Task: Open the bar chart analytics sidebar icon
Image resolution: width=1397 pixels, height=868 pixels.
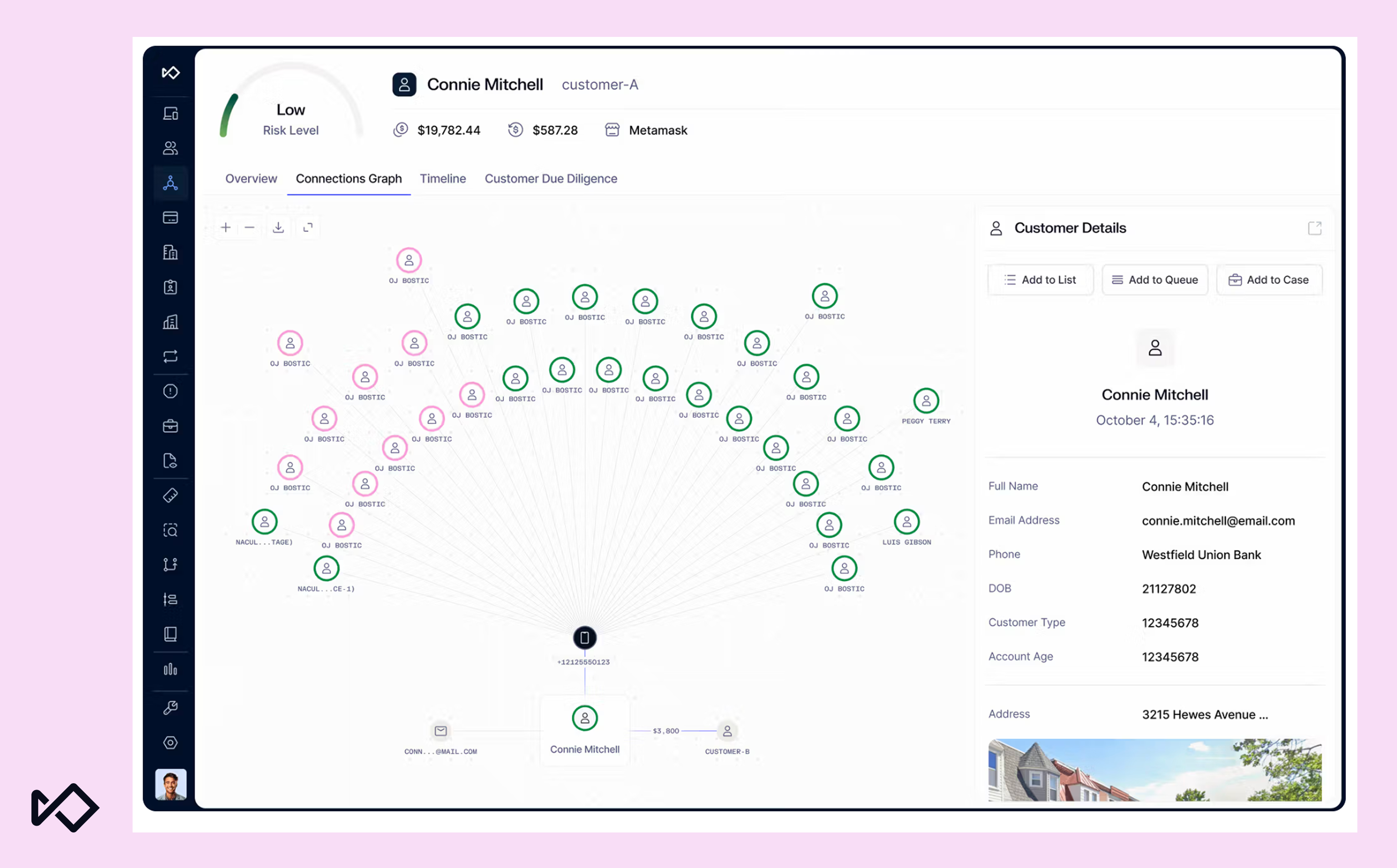Action: pos(170,669)
